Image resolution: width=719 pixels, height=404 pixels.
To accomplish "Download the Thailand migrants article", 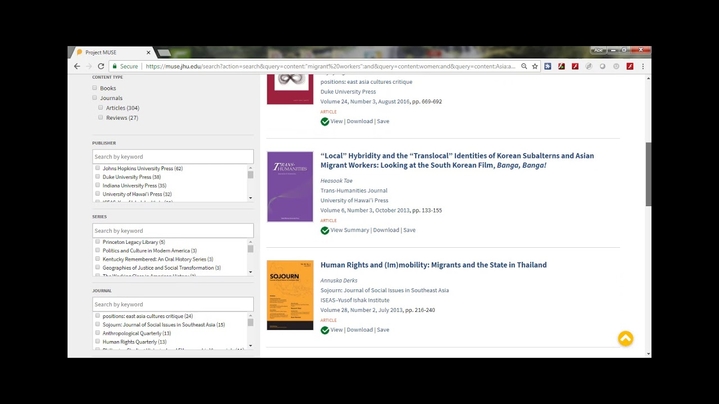I will (360, 330).
